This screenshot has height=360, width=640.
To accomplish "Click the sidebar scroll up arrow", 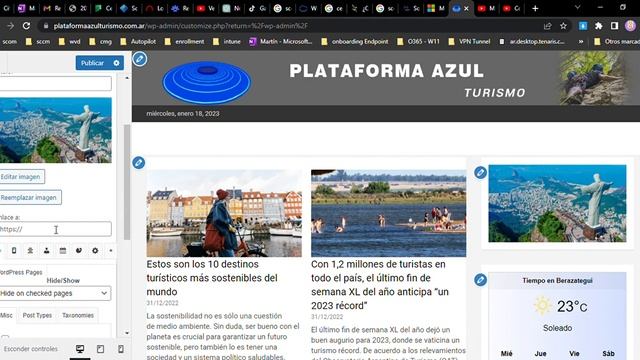I will [x=127, y=78].
